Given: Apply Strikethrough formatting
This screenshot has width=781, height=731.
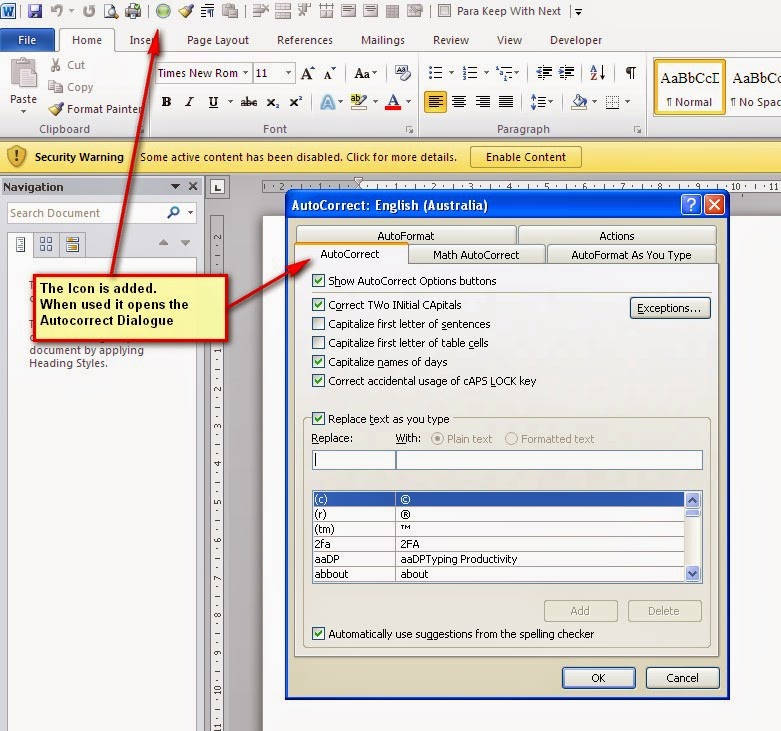Looking at the screenshot, I should click(x=249, y=102).
